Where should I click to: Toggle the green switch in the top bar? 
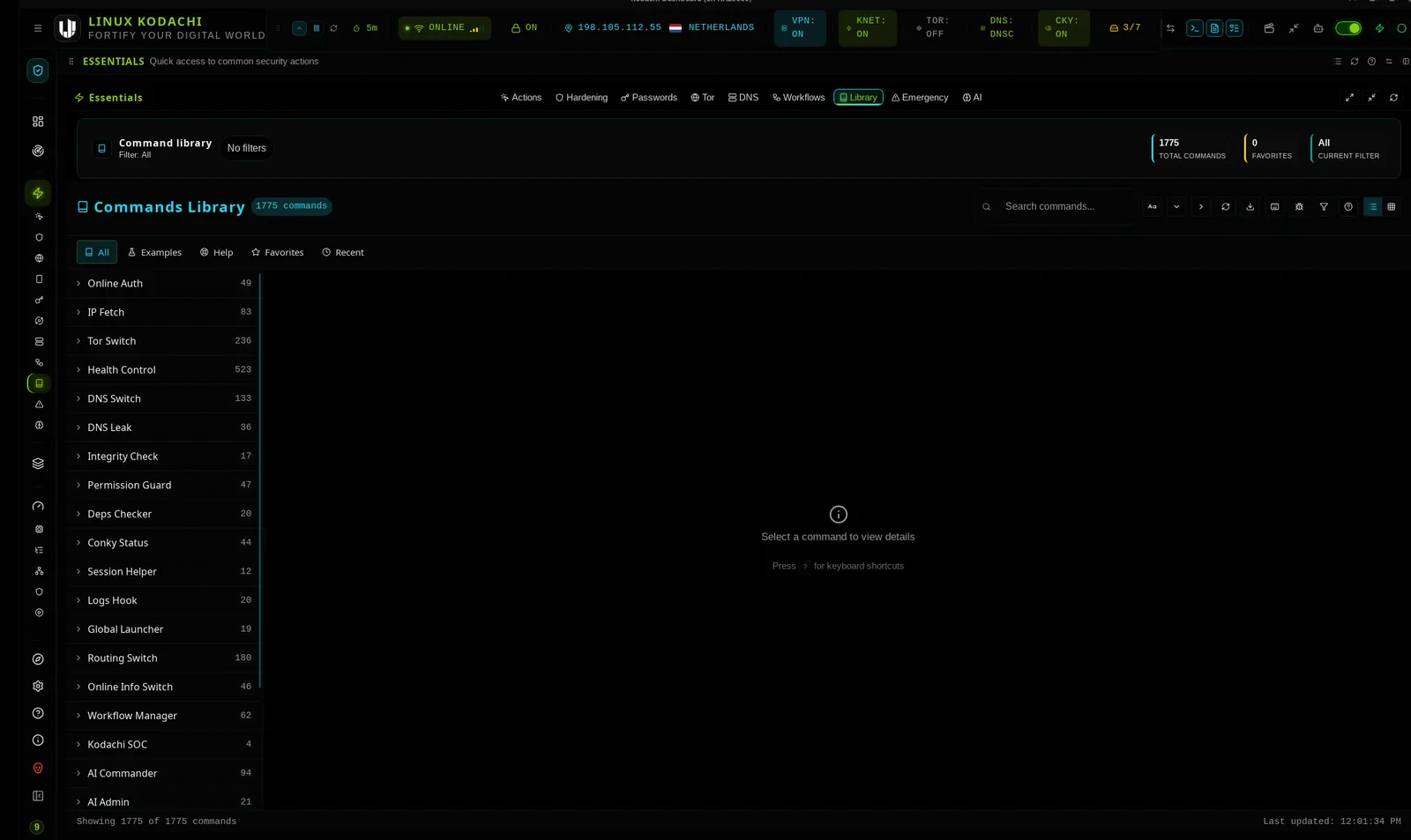(x=1348, y=28)
